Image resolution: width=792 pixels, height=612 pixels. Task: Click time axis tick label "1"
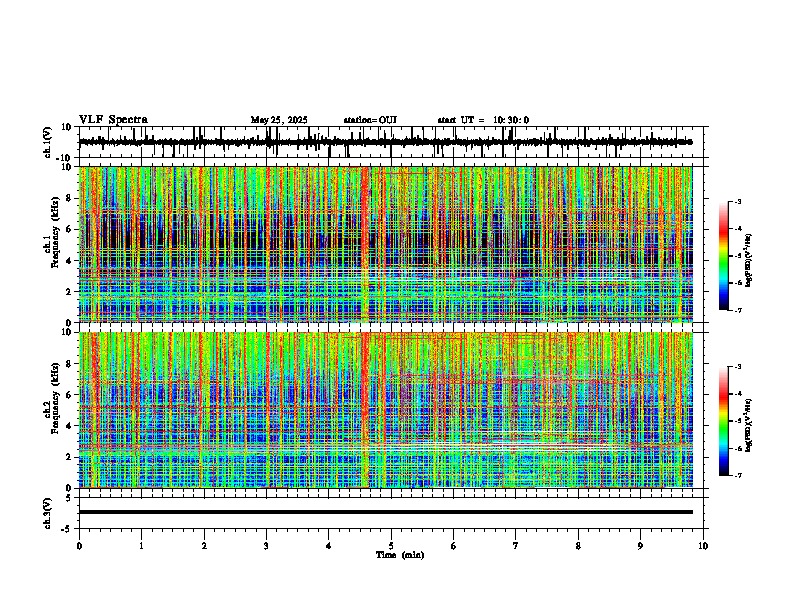[141, 546]
